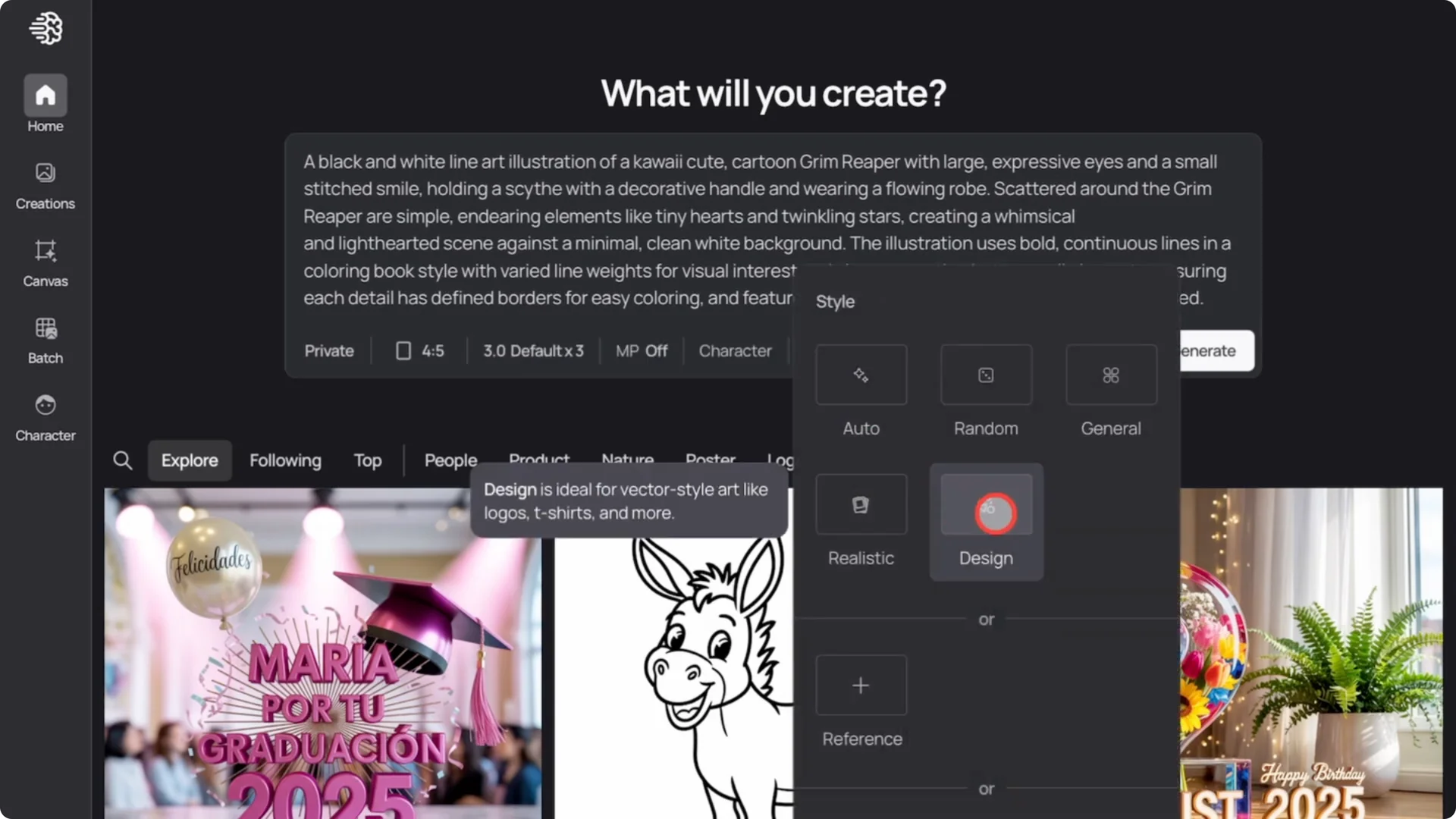1456x819 pixels.
Task: Open the Character option in the prompt bar
Action: [x=735, y=350]
